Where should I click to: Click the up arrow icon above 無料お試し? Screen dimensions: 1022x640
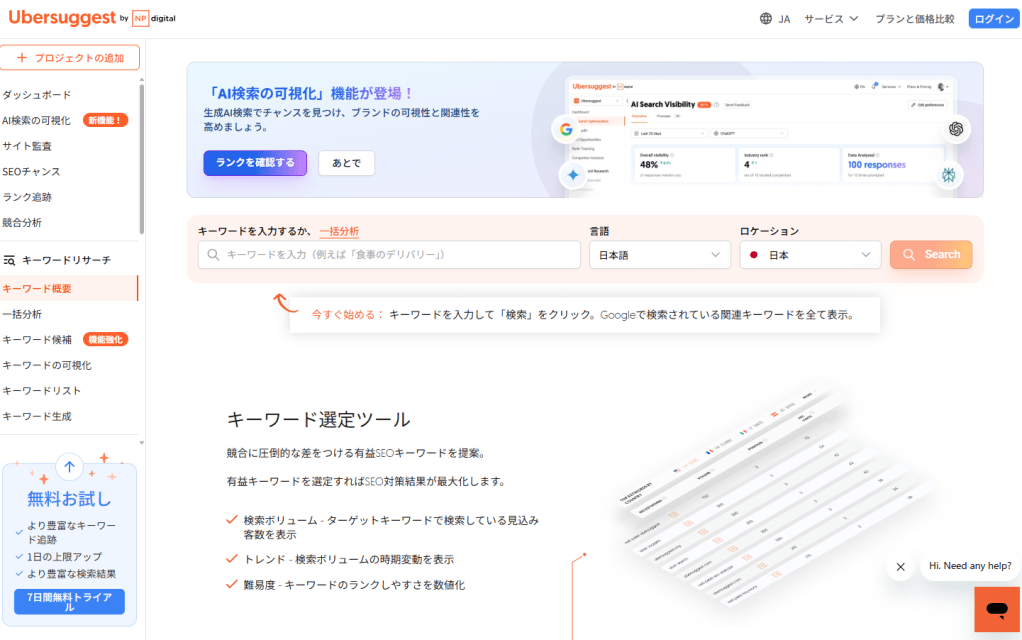click(68, 466)
